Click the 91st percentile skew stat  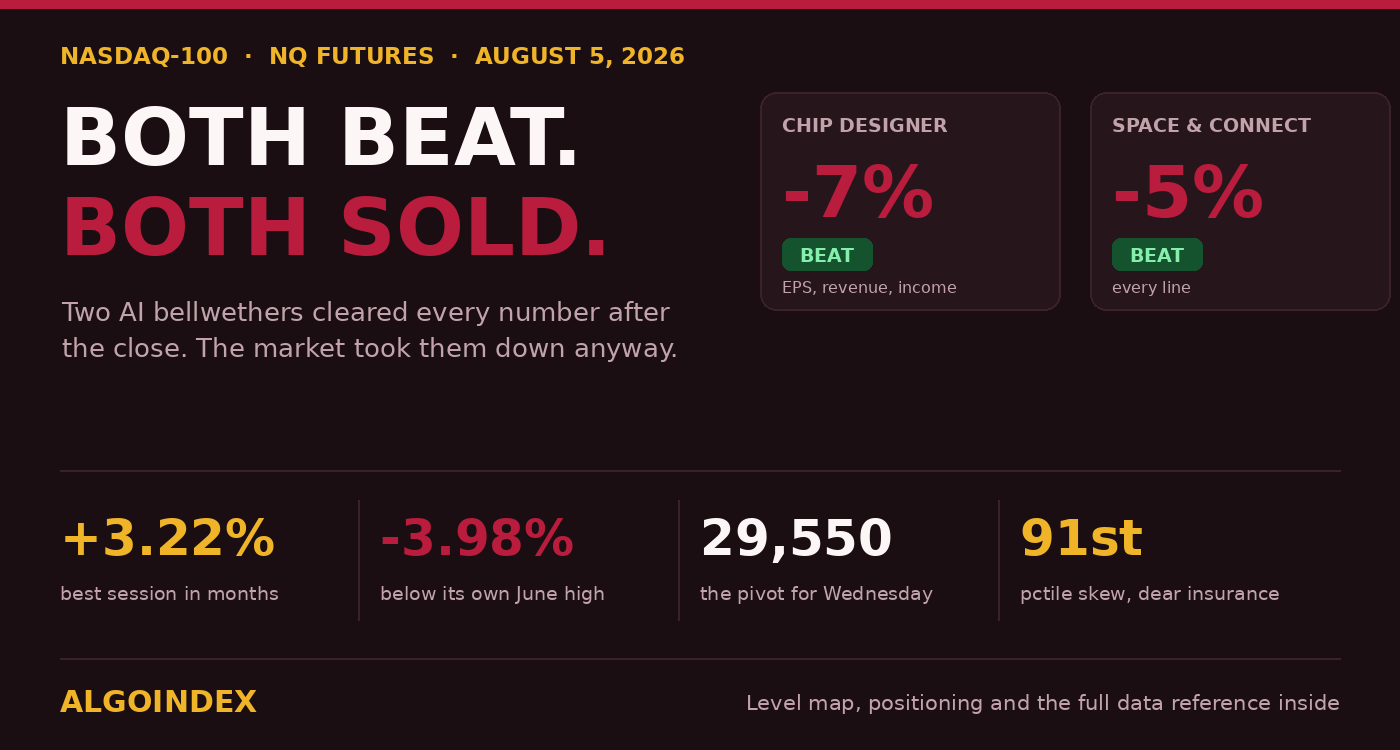coord(1081,539)
